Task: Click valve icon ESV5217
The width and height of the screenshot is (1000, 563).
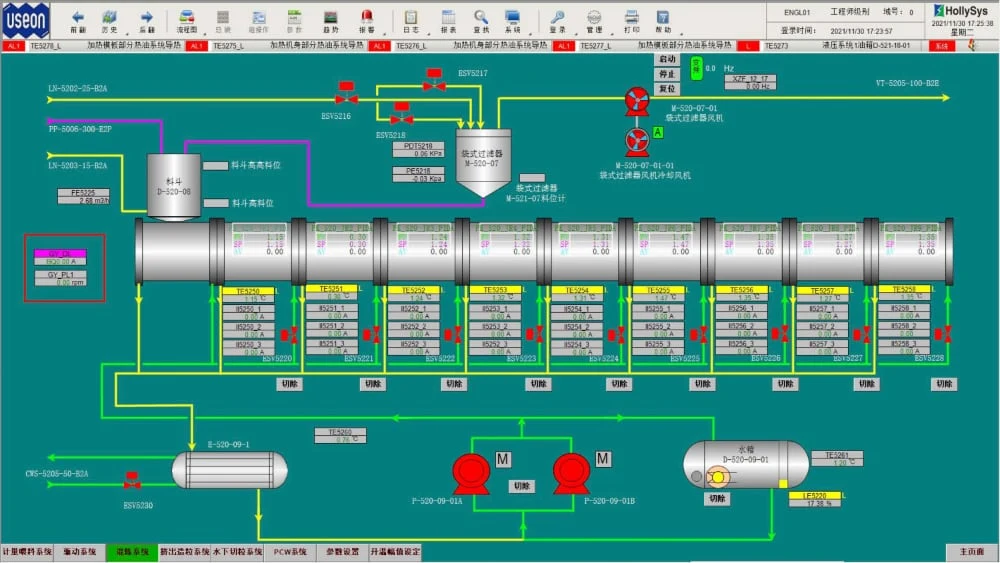Action: click(434, 80)
